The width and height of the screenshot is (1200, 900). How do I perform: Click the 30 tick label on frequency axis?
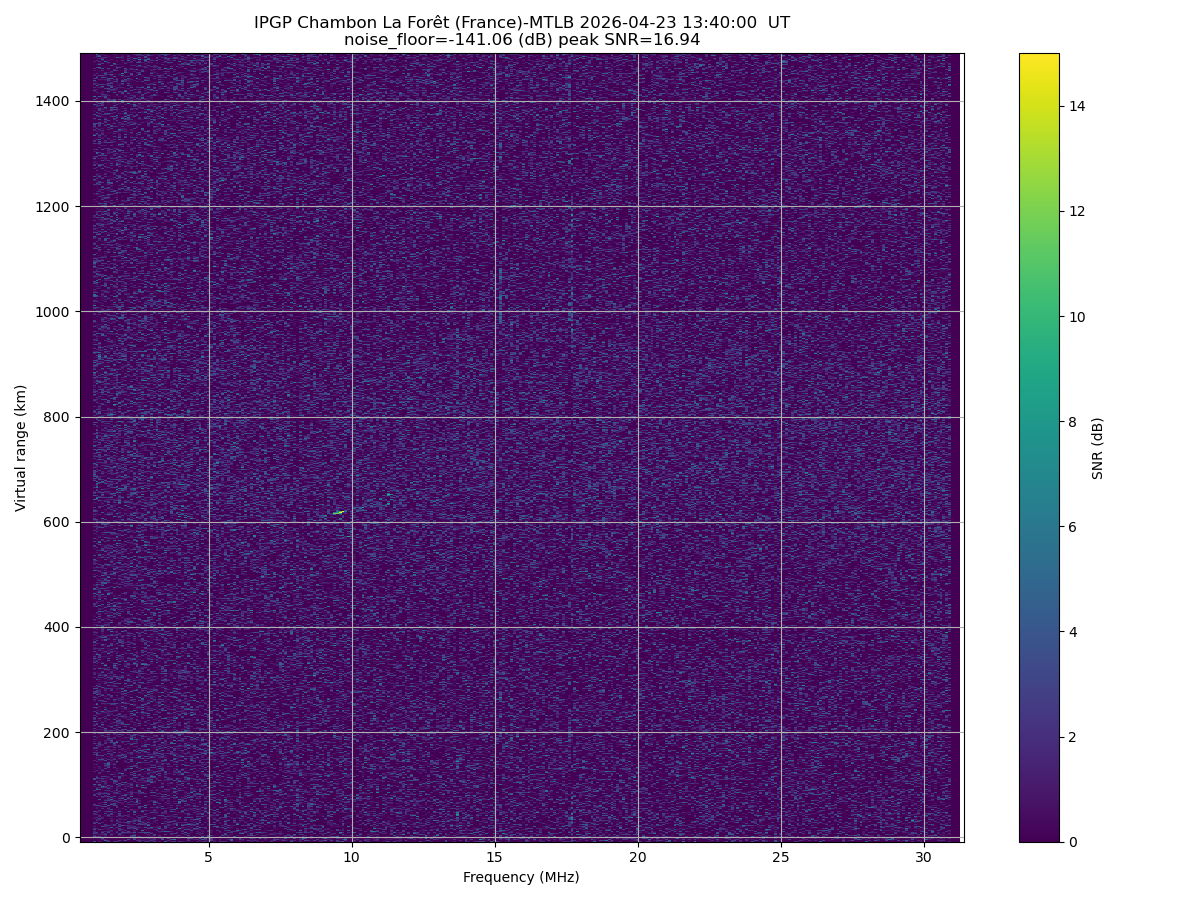pos(924,857)
